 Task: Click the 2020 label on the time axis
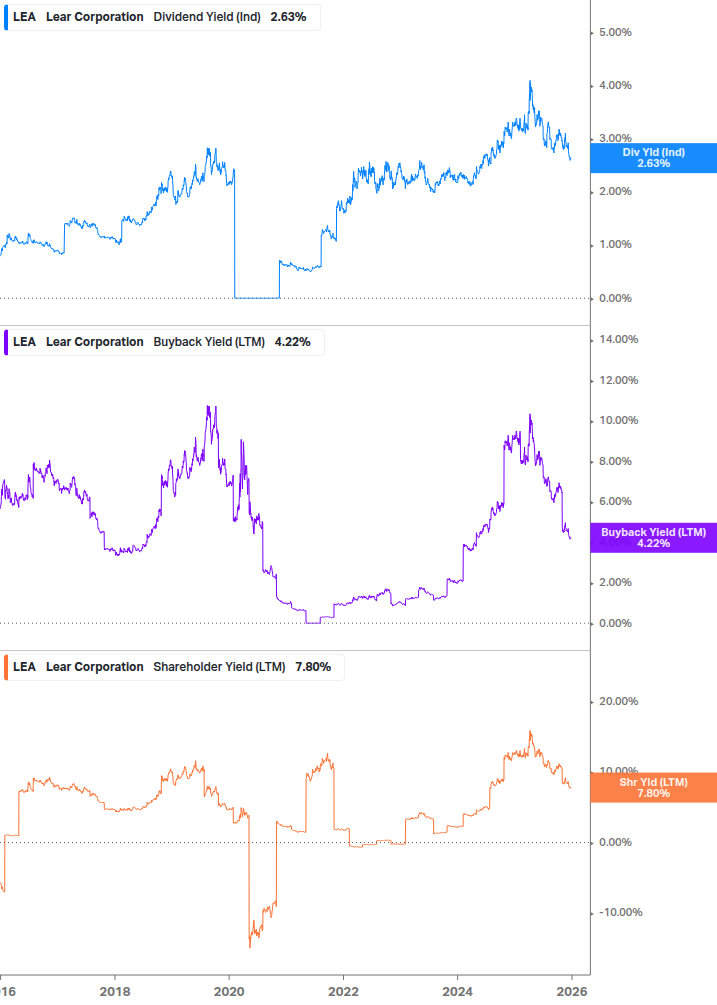pos(229,992)
